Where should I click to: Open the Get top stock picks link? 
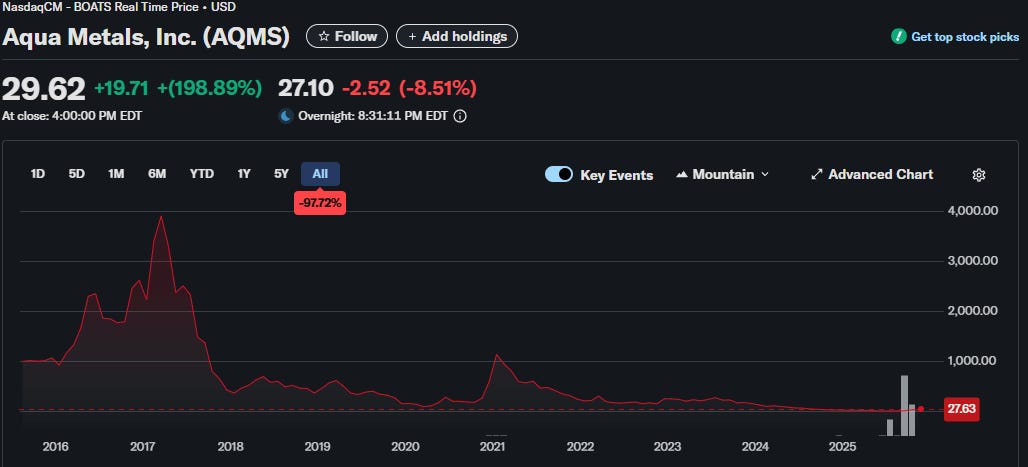pos(965,37)
